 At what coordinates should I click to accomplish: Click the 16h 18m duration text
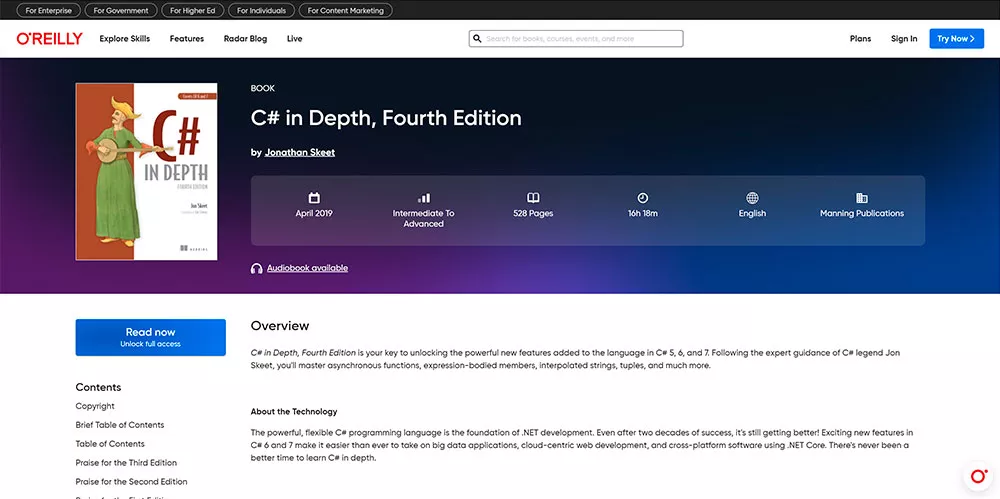[x=643, y=214]
